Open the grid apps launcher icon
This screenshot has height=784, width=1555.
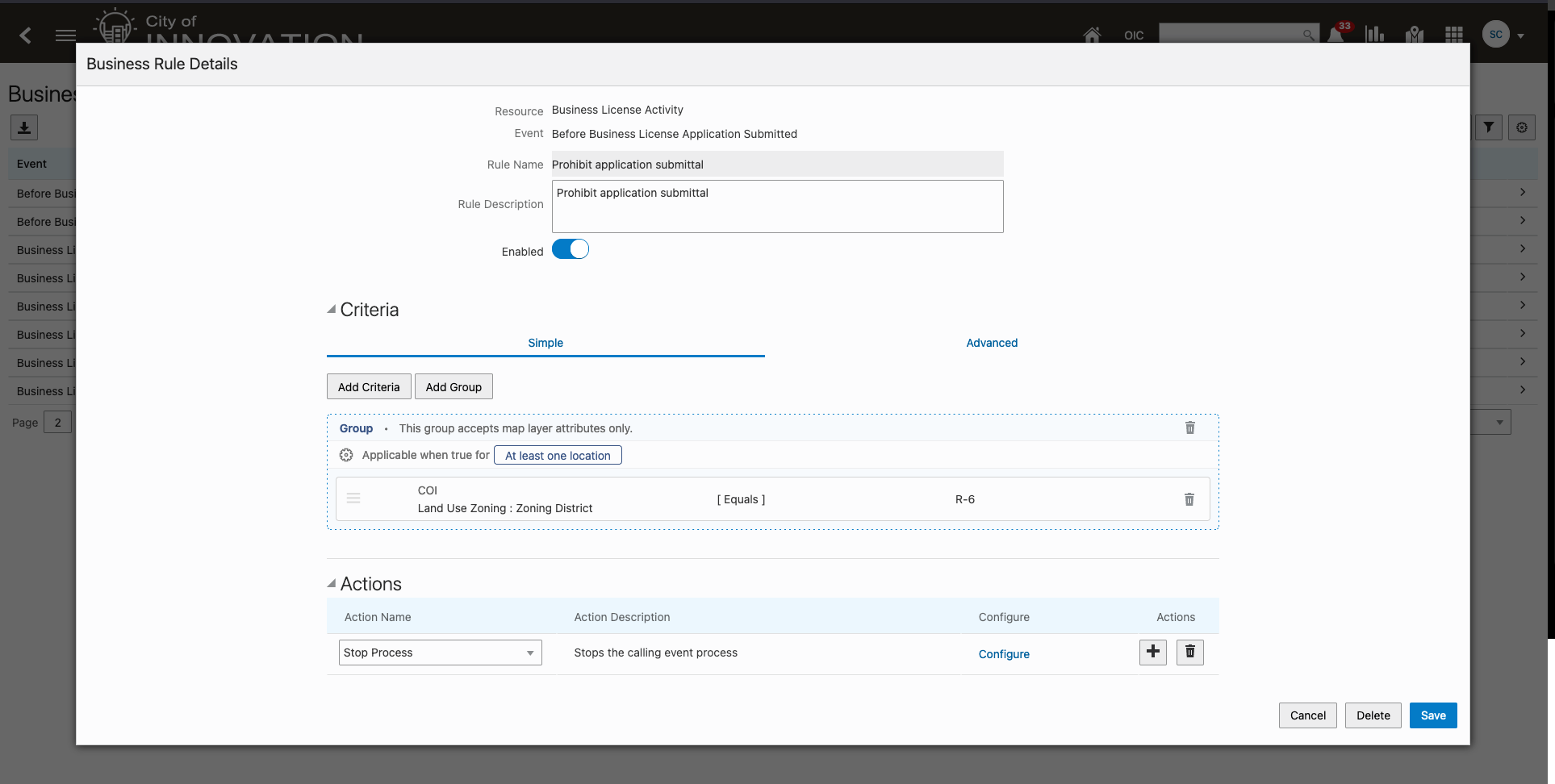[x=1454, y=34]
